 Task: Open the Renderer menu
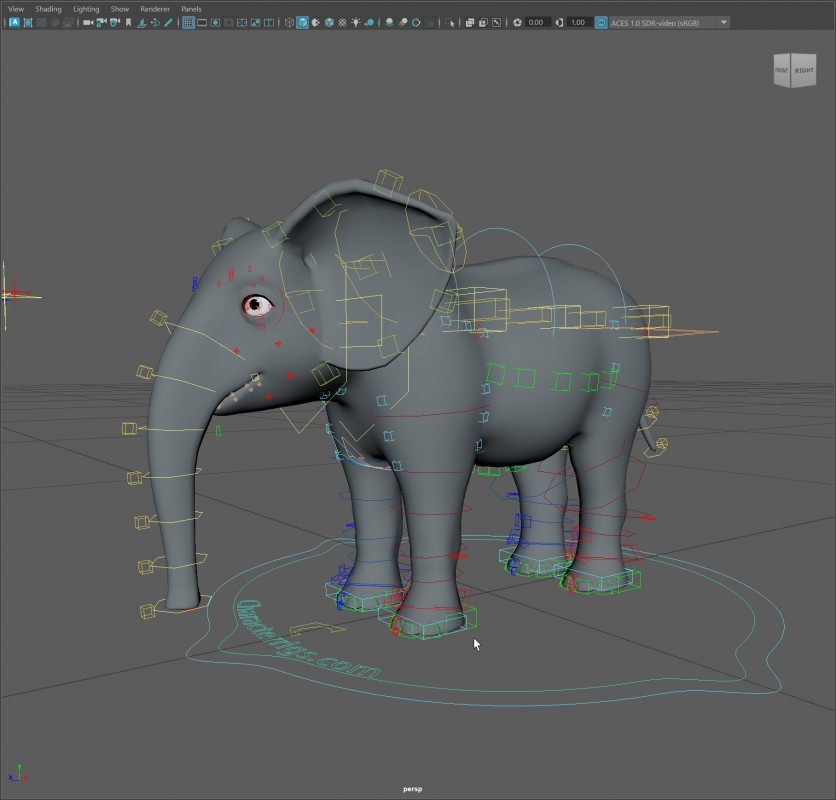[x=155, y=9]
